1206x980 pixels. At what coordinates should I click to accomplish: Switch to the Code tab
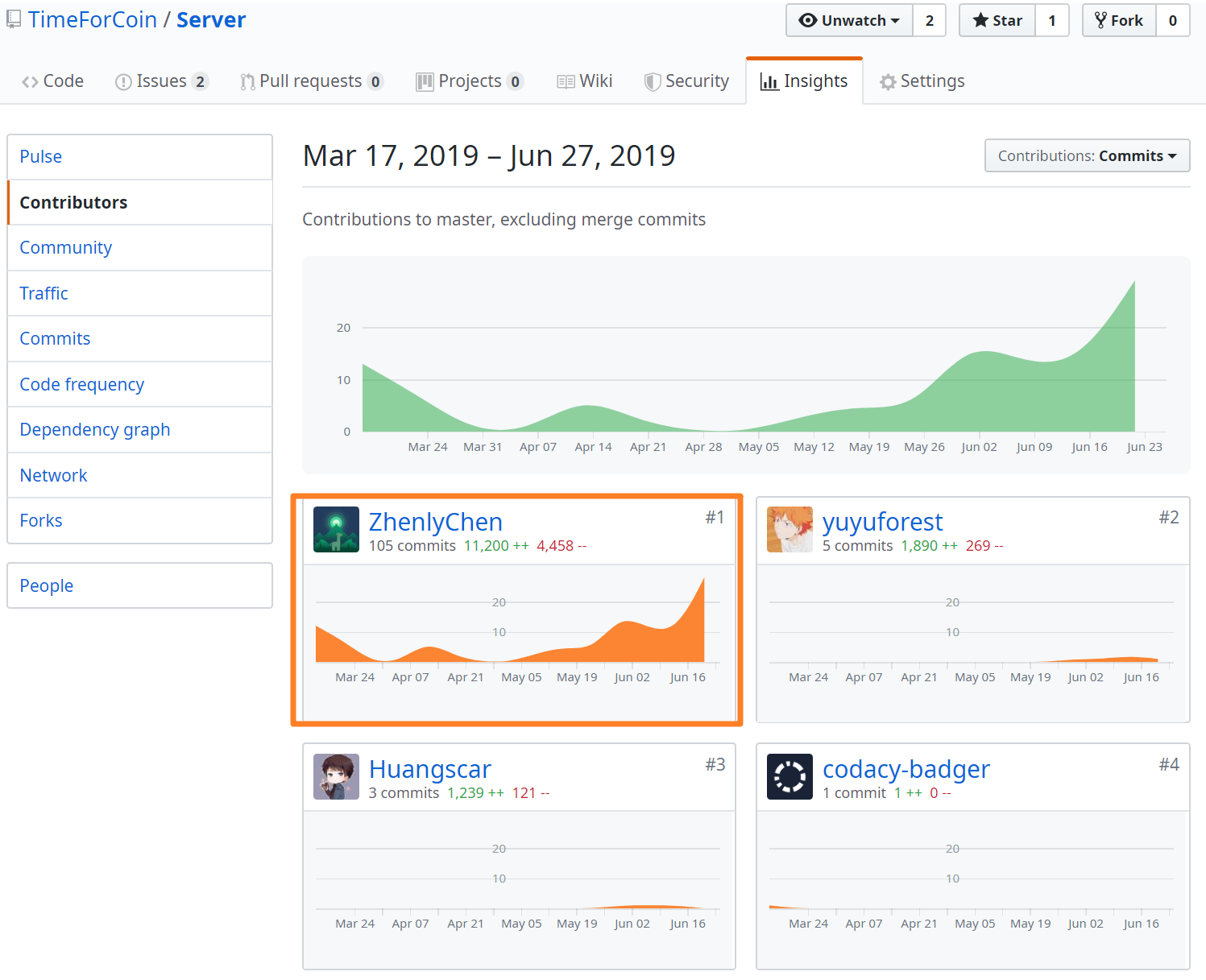(x=52, y=81)
